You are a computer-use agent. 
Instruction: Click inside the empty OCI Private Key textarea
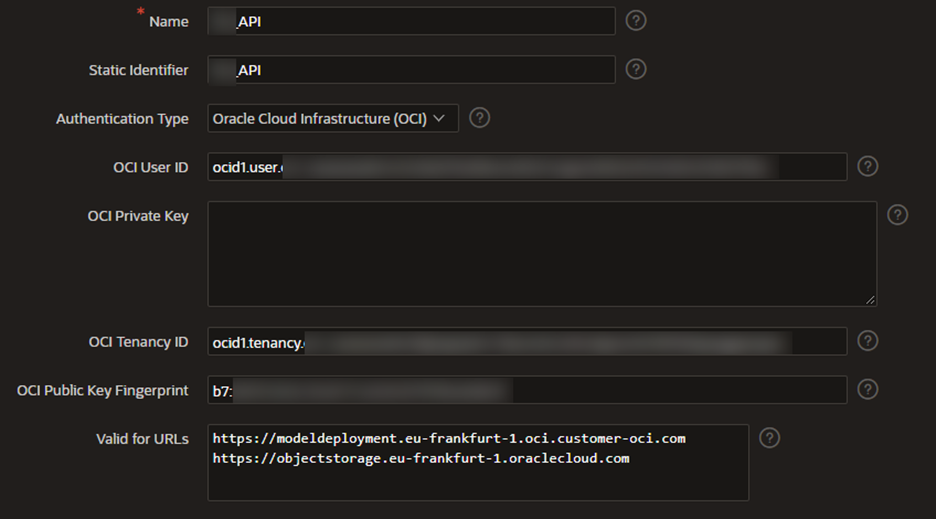tap(541, 254)
